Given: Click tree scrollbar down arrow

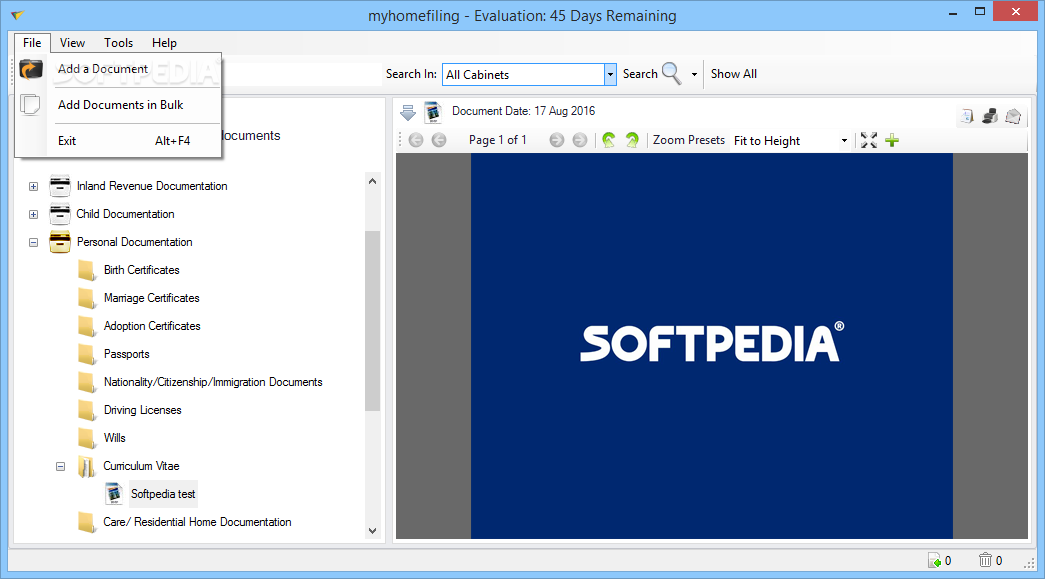Looking at the screenshot, I should [x=373, y=531].
